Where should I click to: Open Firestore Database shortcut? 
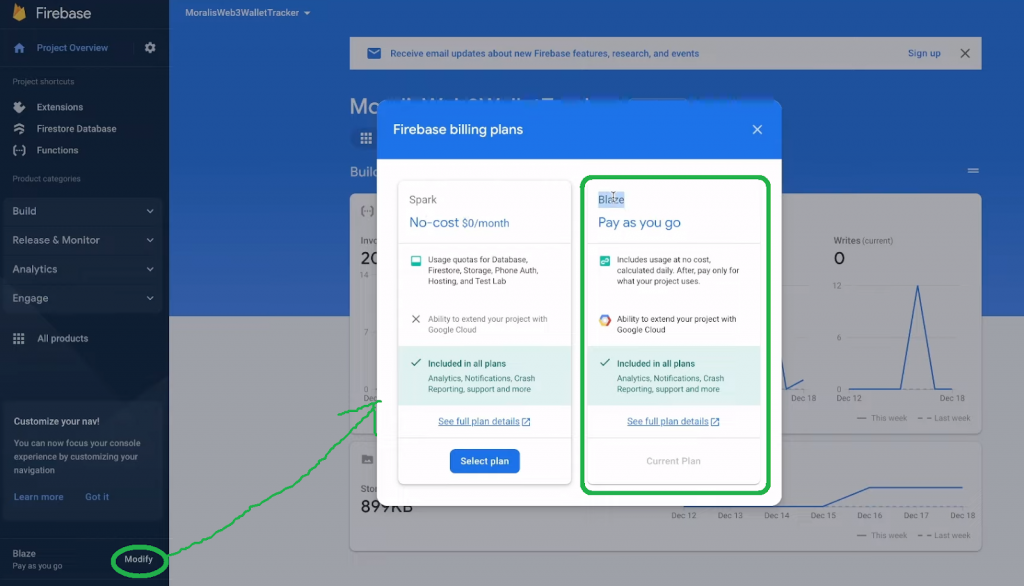[x=76, y=129]
